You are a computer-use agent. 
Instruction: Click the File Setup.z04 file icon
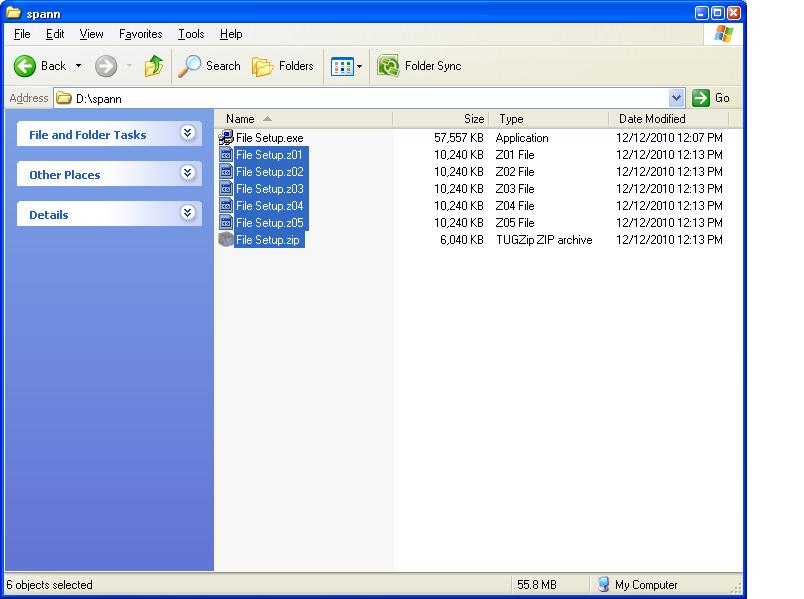[x=226, y=205]
